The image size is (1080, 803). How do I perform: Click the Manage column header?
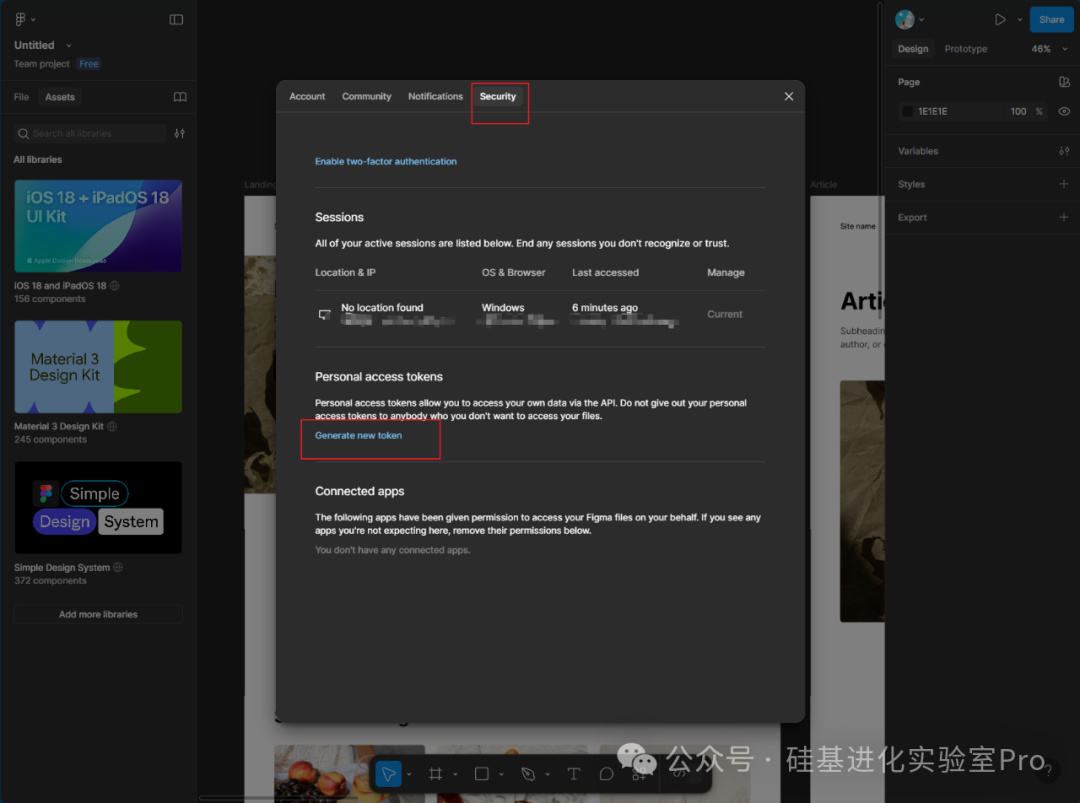(x=726, y=273)
